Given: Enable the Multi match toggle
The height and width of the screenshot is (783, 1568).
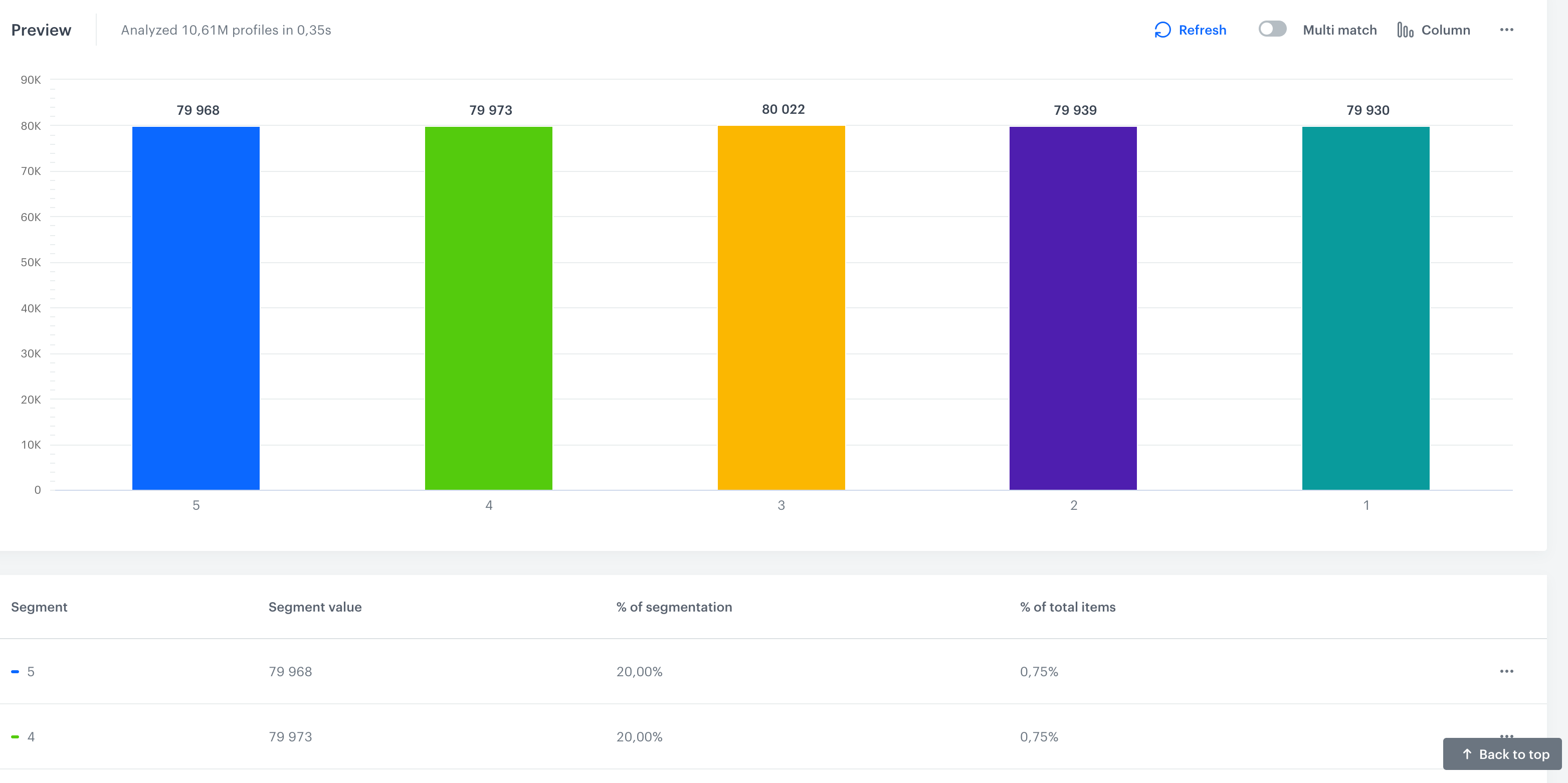Looking at the screenshot, I should [x=1272, y=29].
